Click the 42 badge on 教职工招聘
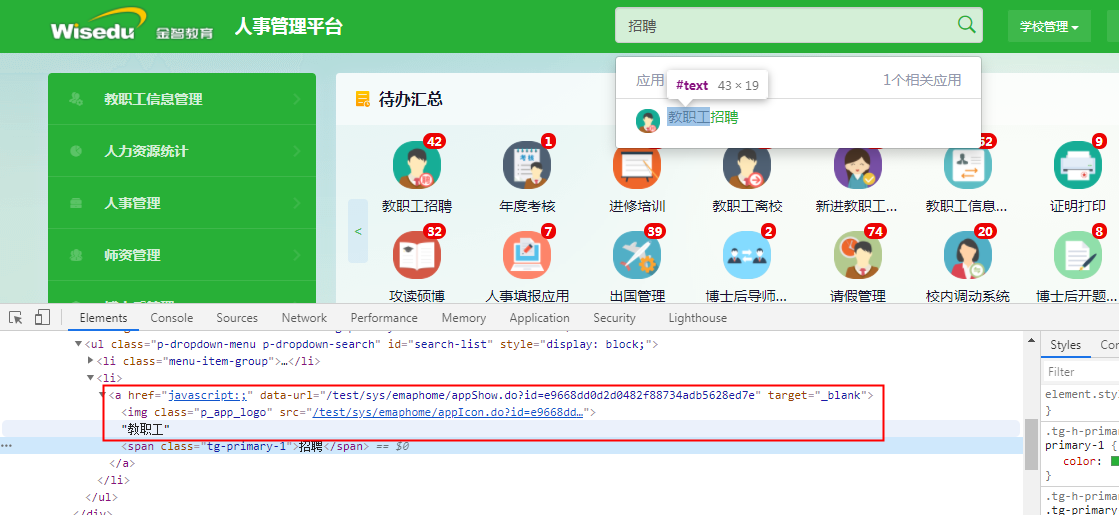 (x=434, y=141)
